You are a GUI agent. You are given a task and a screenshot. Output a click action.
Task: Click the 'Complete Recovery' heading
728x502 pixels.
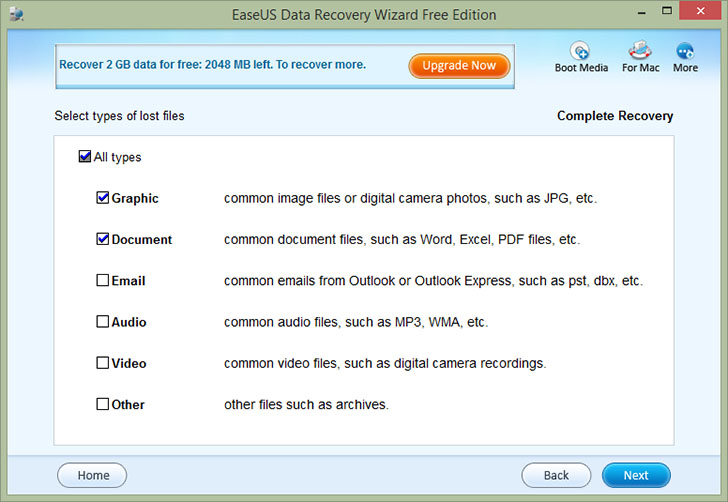coord(615,116)
